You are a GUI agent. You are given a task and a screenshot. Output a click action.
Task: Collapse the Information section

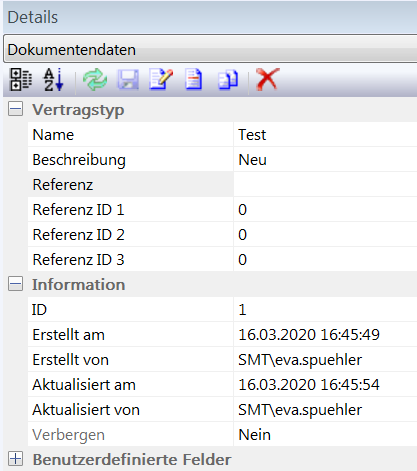(15, 284)
